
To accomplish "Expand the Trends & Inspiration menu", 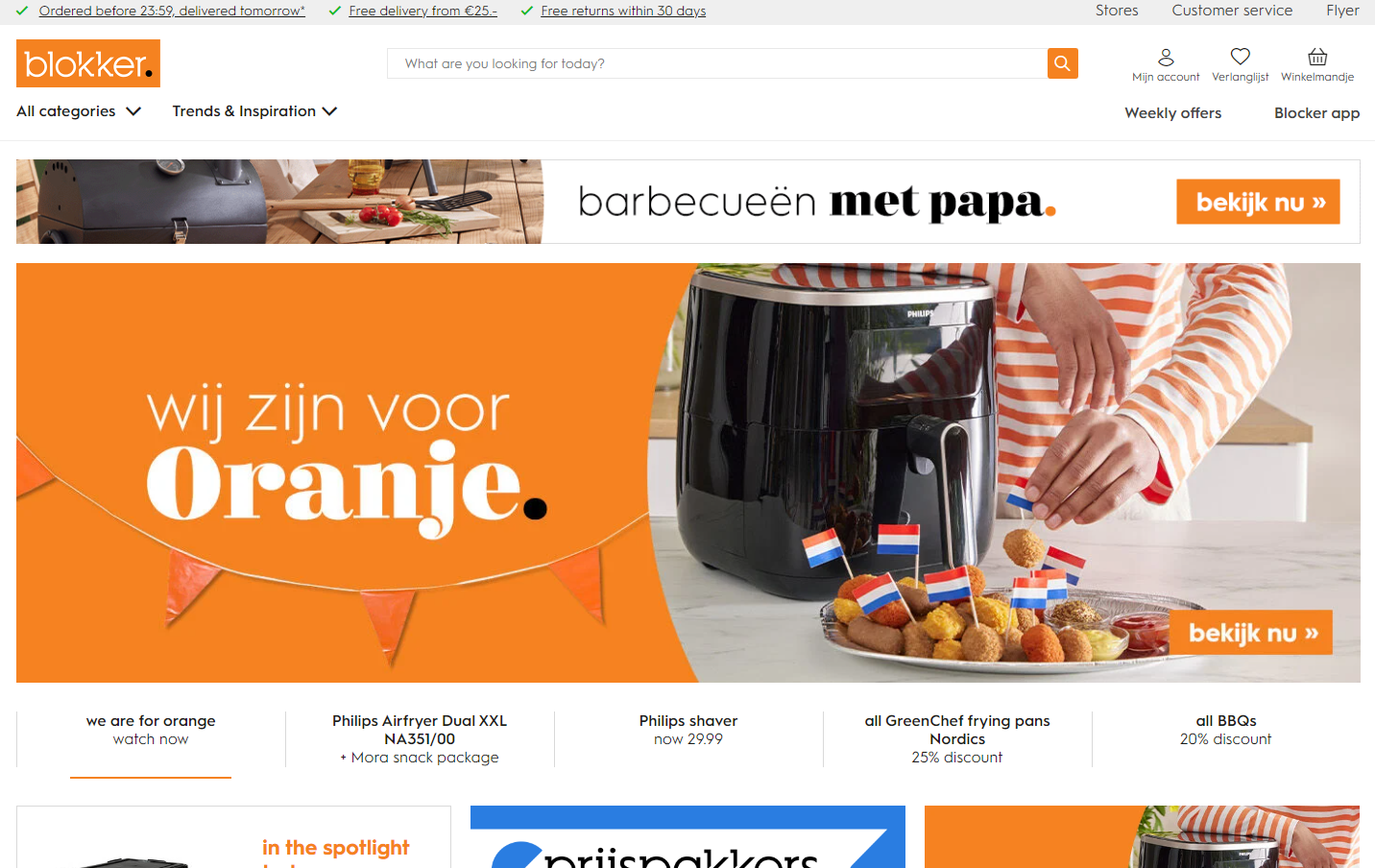I will click(254, 111).
